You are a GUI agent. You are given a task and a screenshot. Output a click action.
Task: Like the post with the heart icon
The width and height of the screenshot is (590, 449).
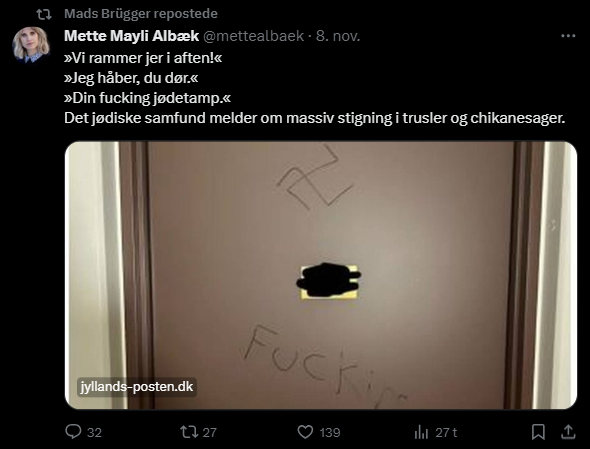click(x=305, y=432)
